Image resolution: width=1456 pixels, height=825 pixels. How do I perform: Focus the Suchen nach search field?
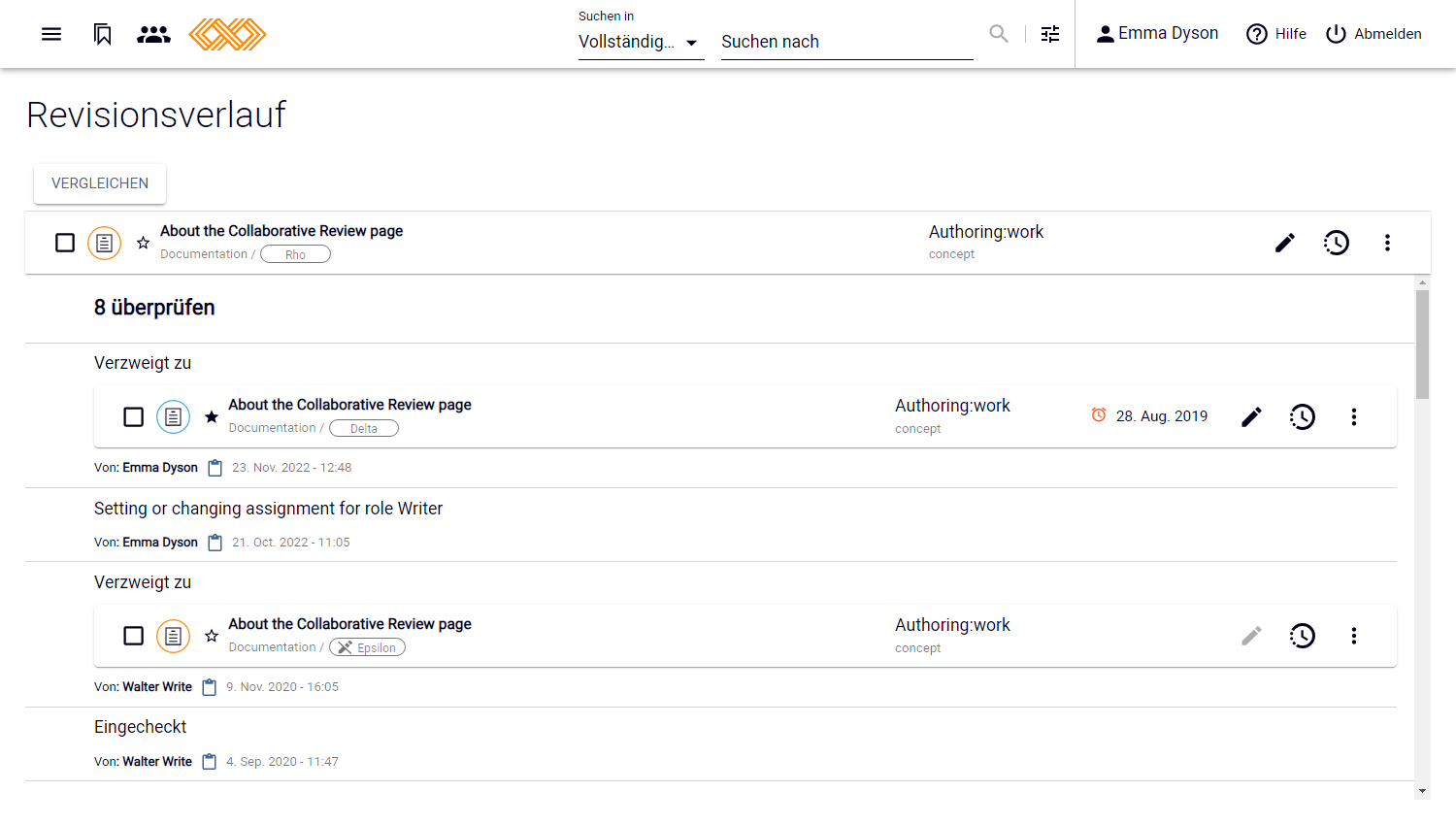(x=846, y=42)
